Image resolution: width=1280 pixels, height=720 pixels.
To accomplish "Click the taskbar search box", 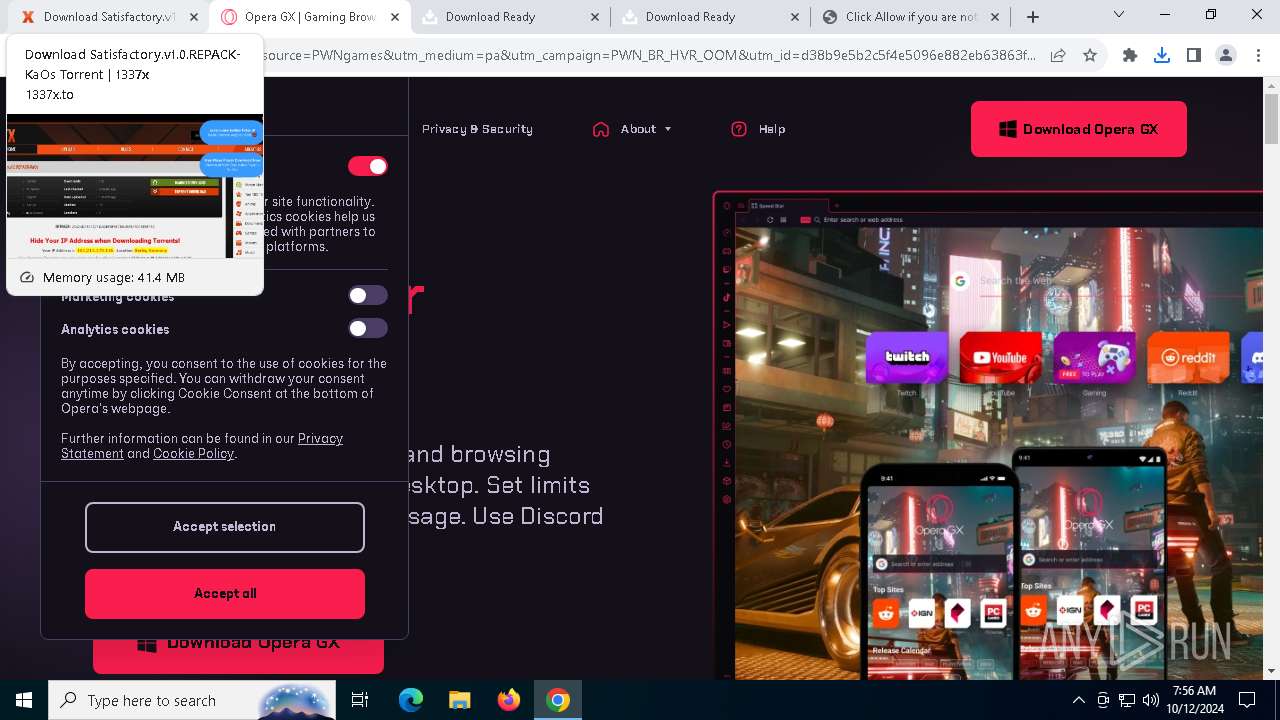I will (x=192, y=700).
